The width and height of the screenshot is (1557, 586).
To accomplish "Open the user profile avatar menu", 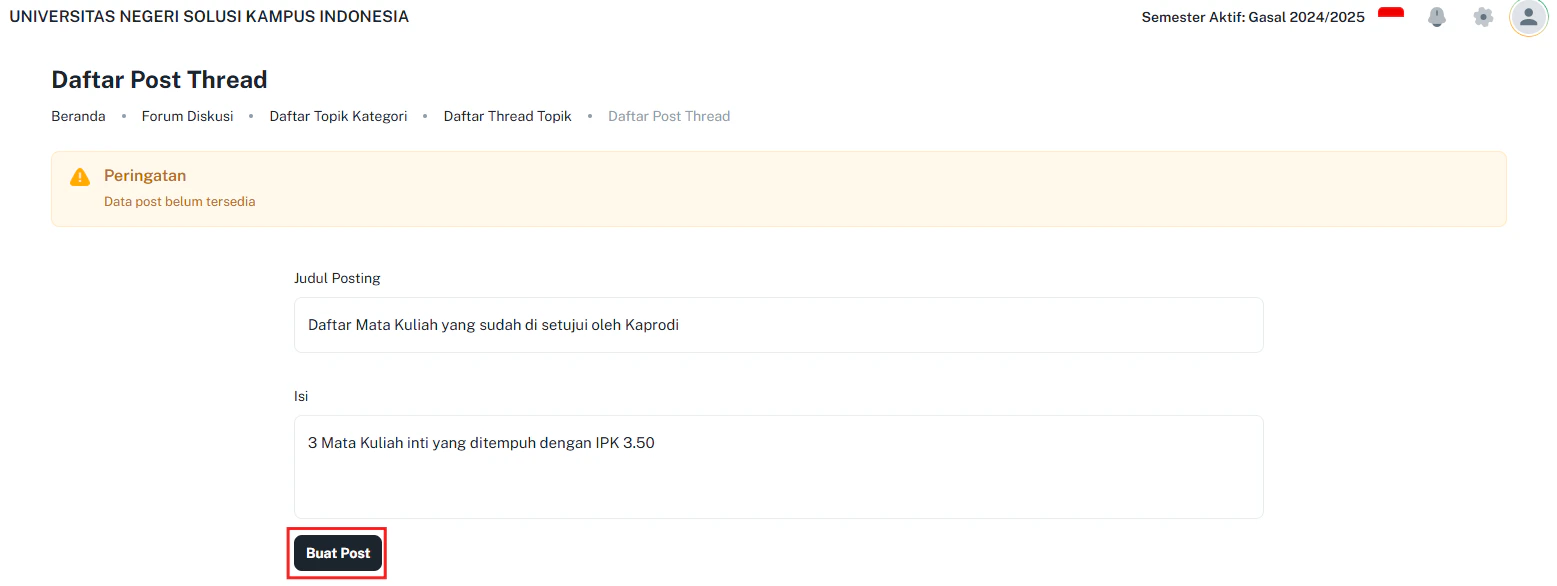I will tap(1528, 18).
